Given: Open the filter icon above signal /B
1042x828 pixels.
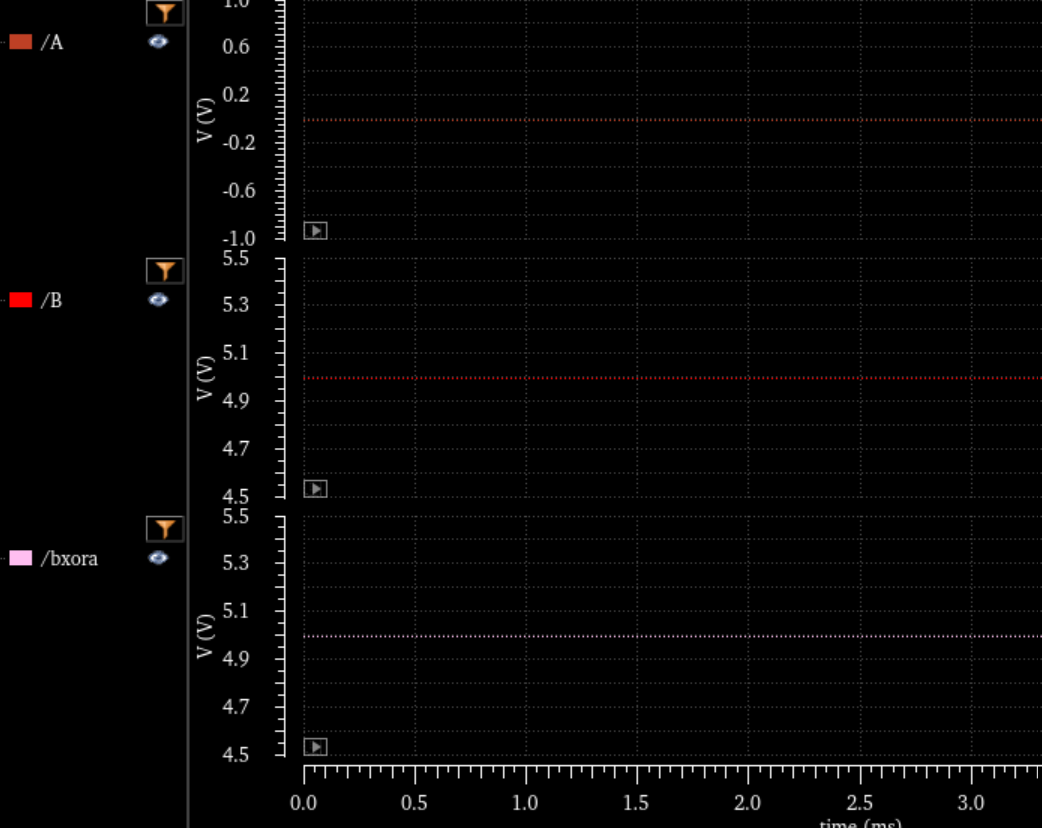Looking at the screenshot, I should click(x=165, y=270).
